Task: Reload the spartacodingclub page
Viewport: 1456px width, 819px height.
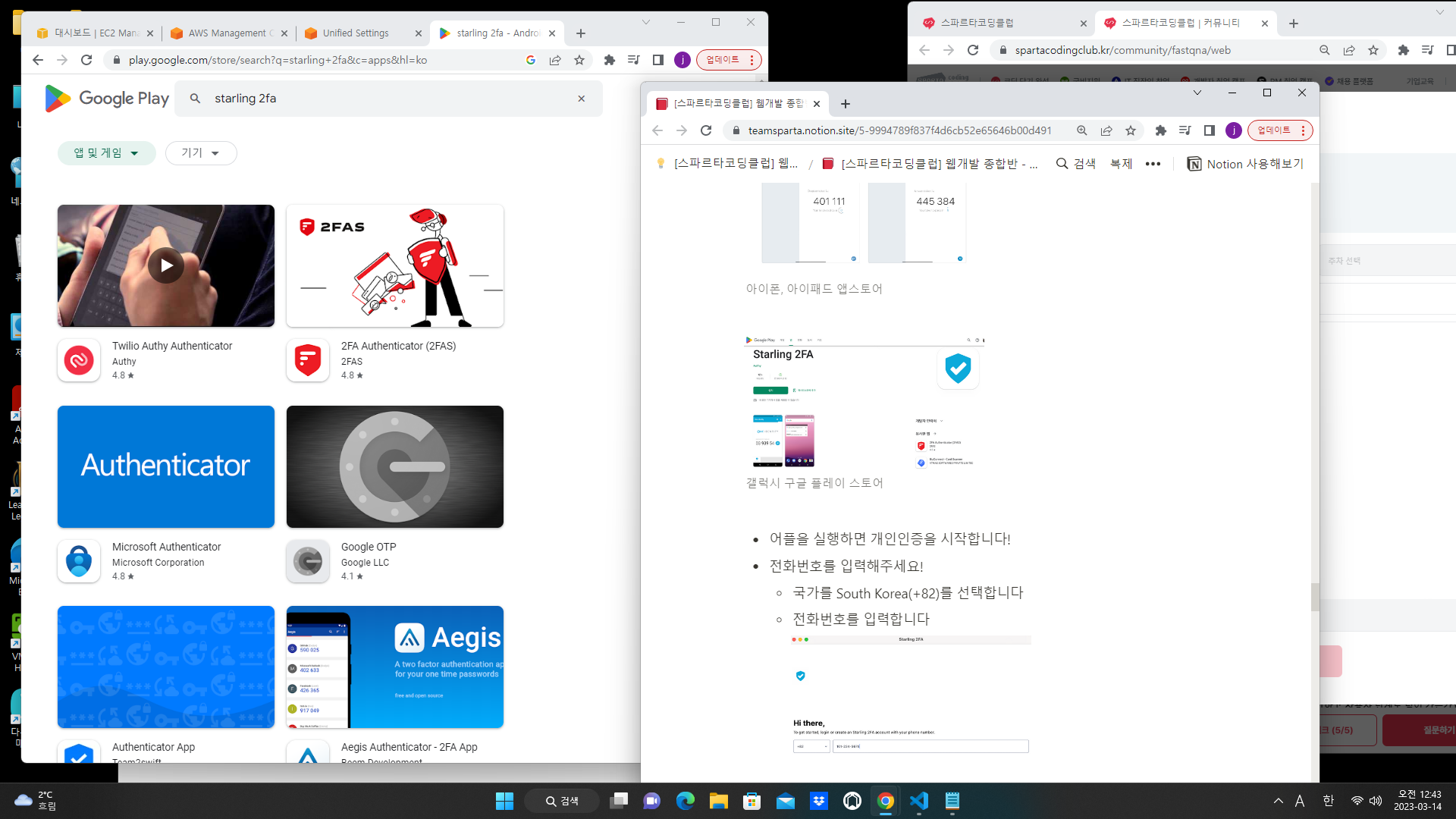Action: (x=973, y=50)
